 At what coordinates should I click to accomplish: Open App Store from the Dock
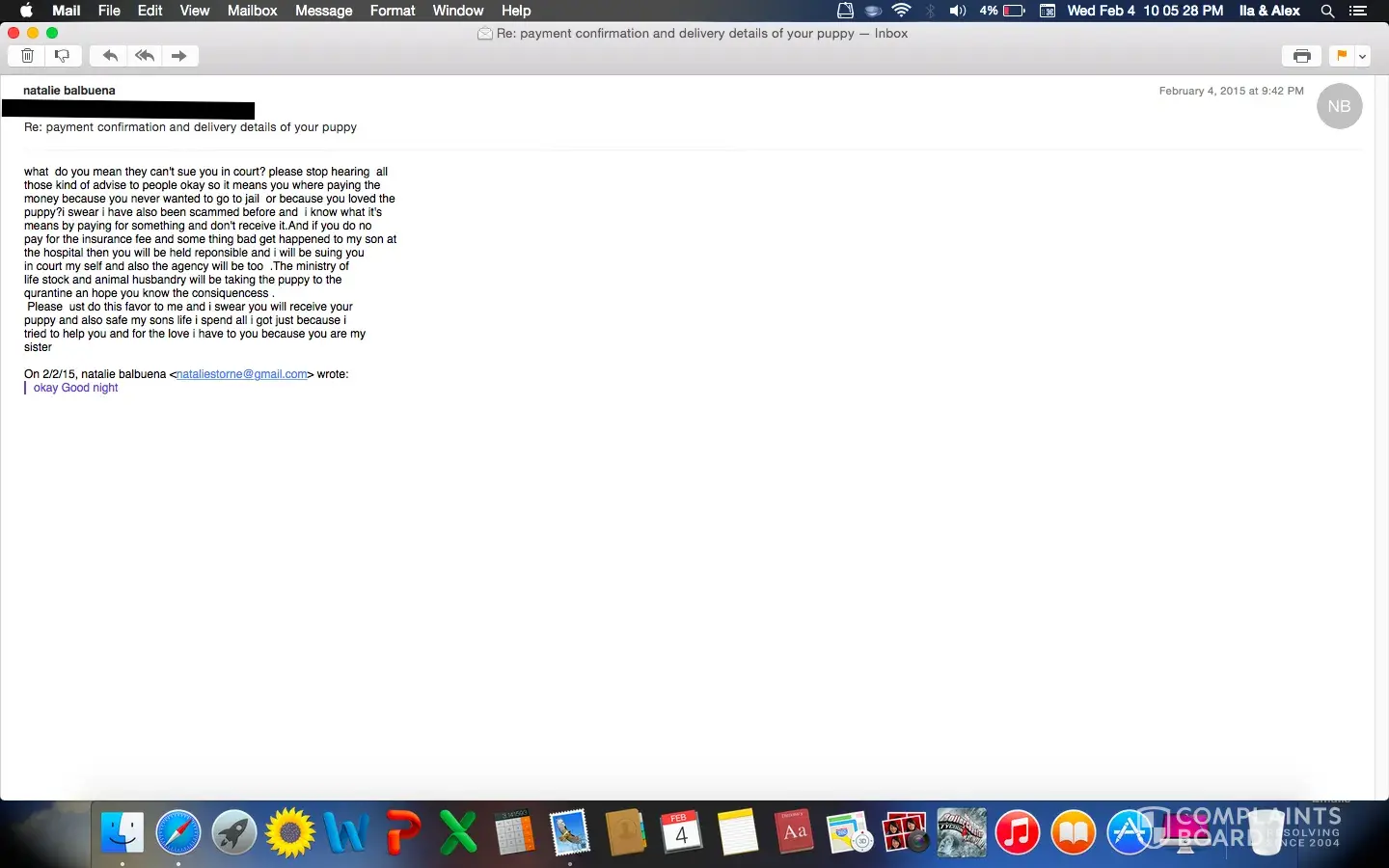coord(1130,832)
